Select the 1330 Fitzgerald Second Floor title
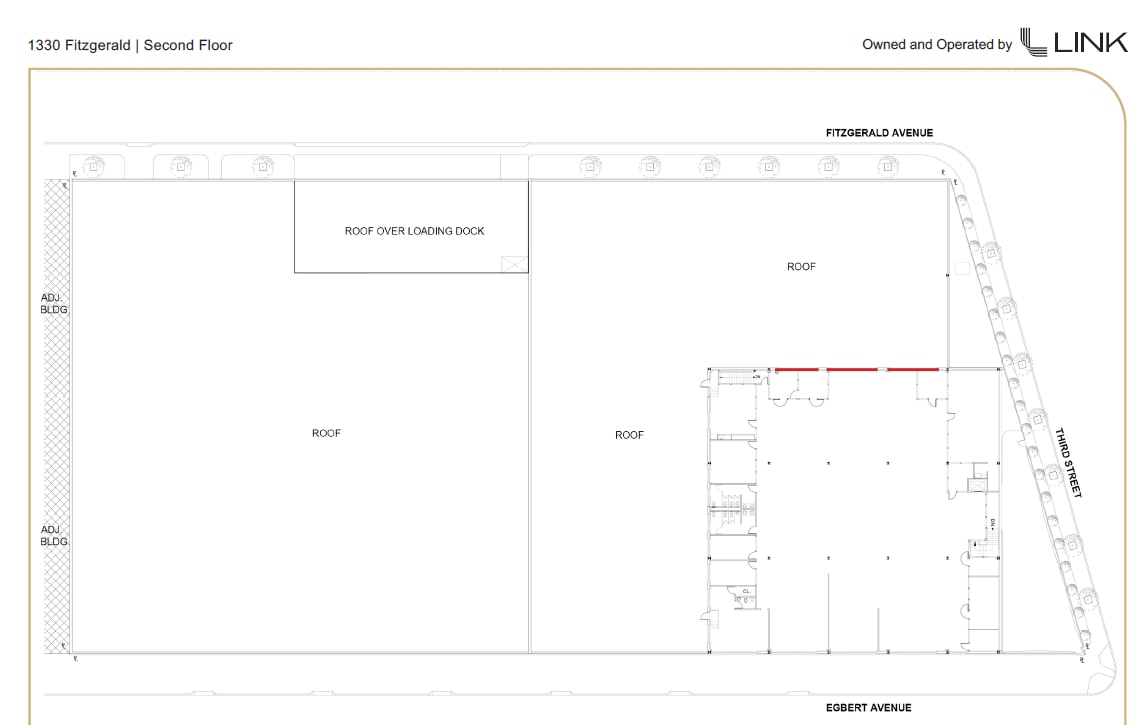1141x725 pixels. [130, 45]
